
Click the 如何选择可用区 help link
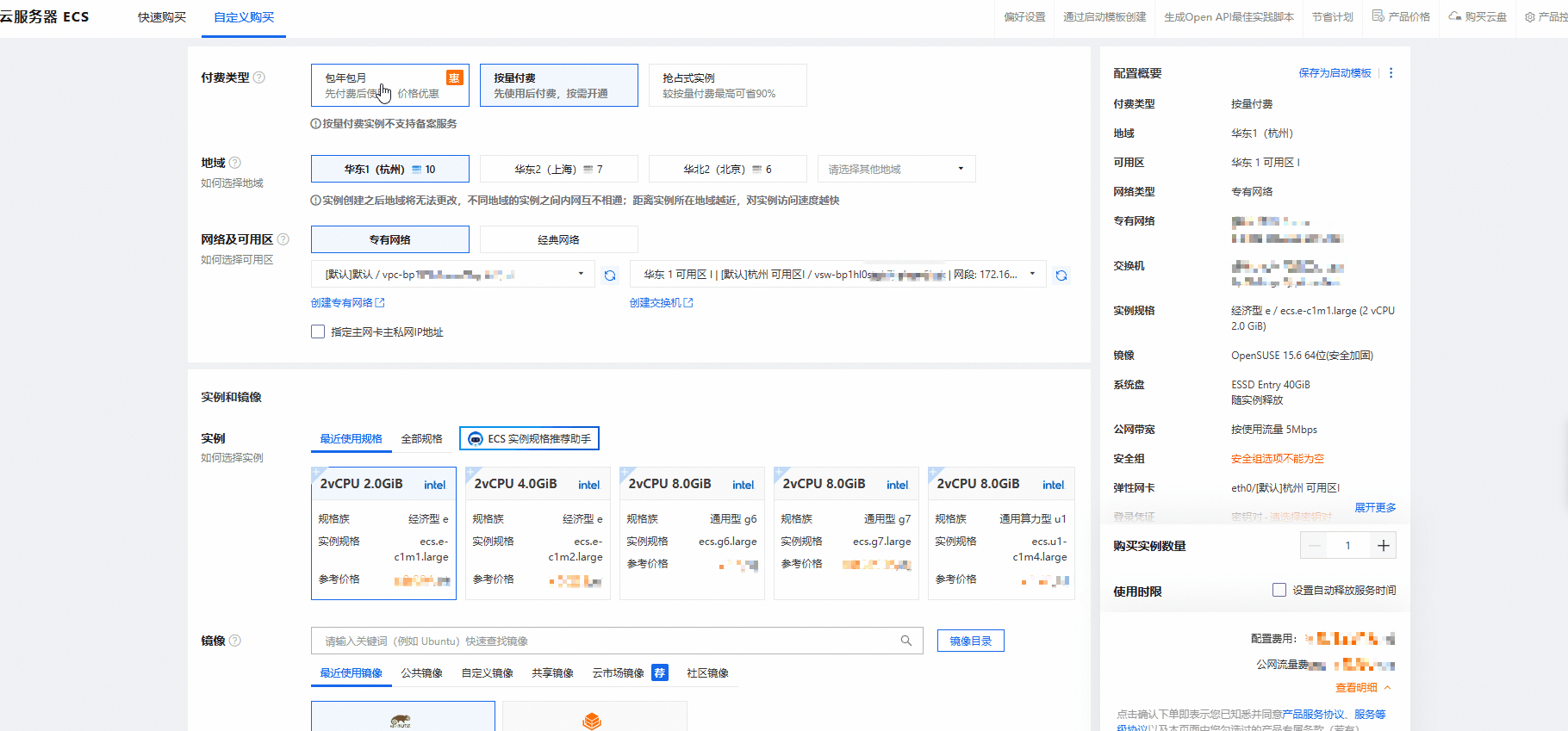(238, 260)
